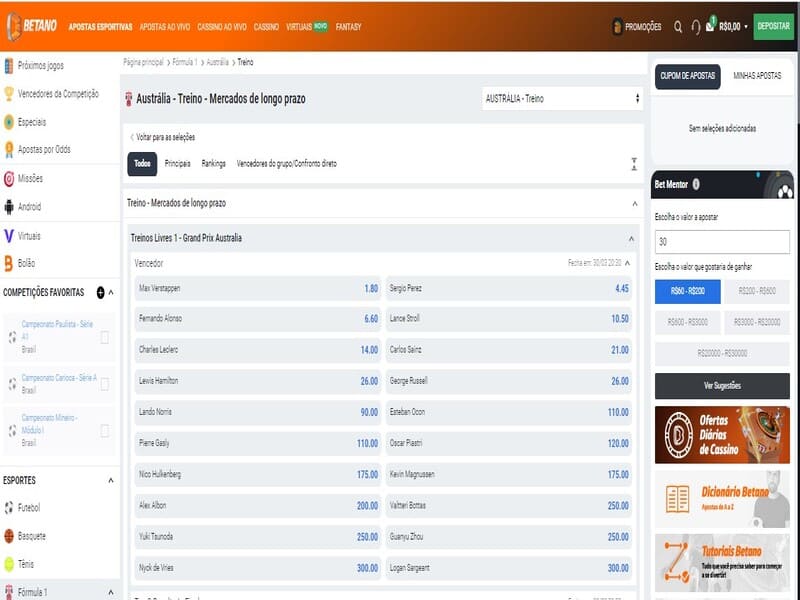Open Próximos jogos calendar icon

click(x=9, y=66)
